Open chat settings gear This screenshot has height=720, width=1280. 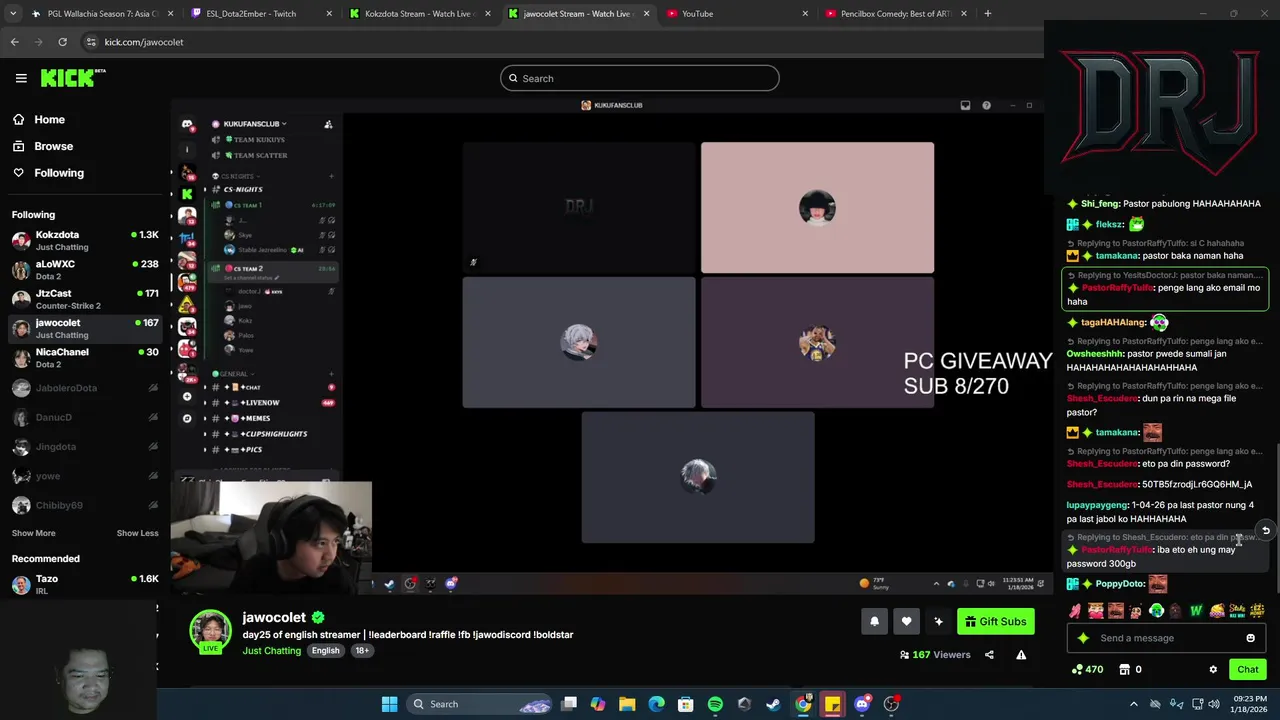pyautogui.click(x=1213, y=669)
